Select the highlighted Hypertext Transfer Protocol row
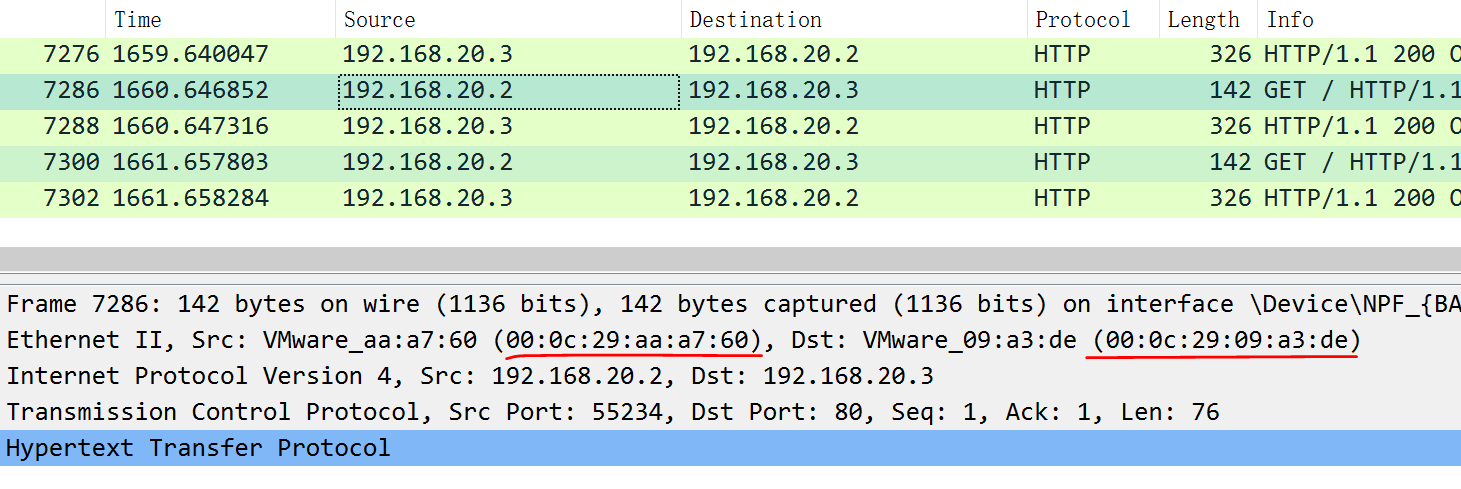Image resolution: width=1461 pixels, height=489 pixels. [198, 448]
